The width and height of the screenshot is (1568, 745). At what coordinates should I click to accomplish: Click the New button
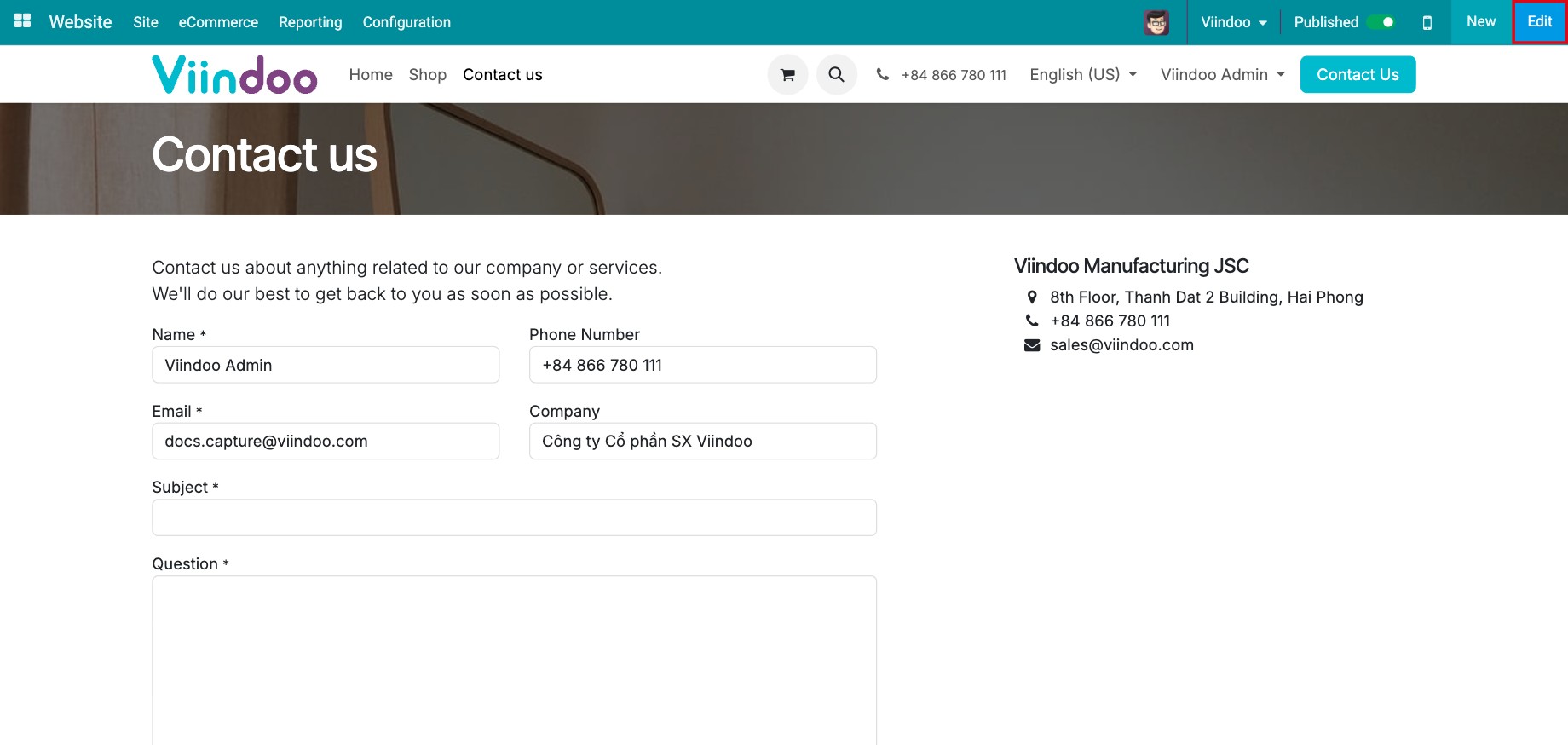tap(1481, 22)
